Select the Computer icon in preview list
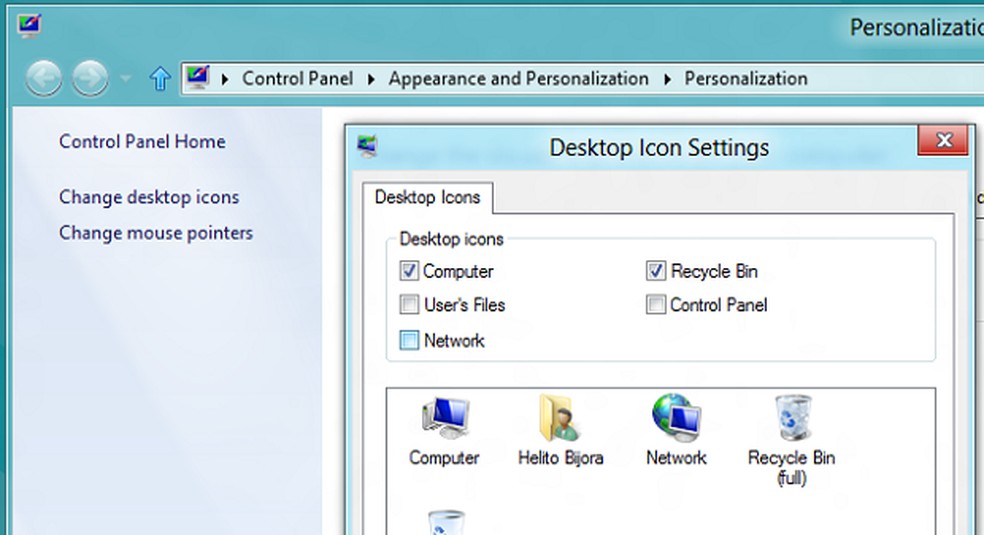Image resolution: width=984 pixels, height=535 pixels. pyautogui.click(x=445, y=417)
